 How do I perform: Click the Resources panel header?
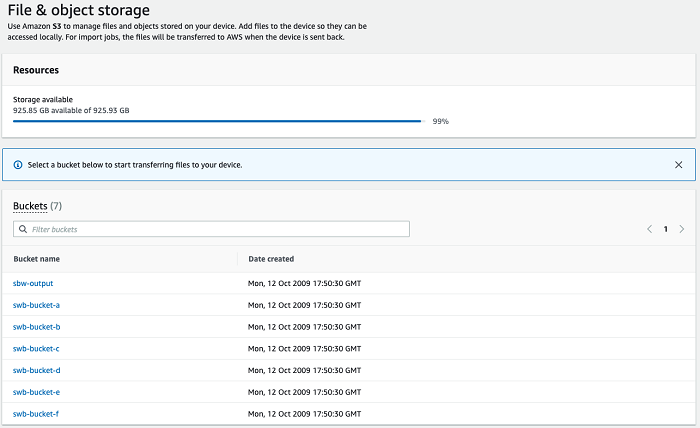pos(36,71)
